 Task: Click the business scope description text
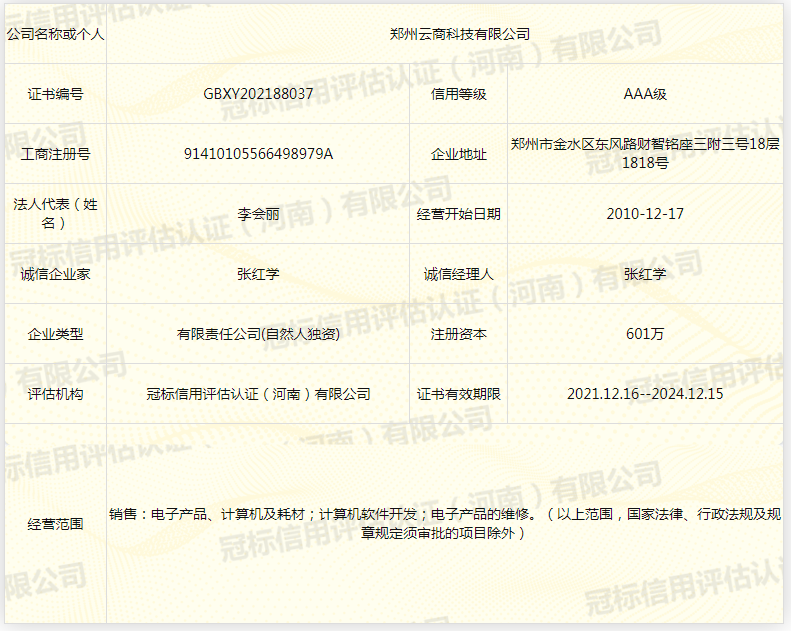pos(444,524)
